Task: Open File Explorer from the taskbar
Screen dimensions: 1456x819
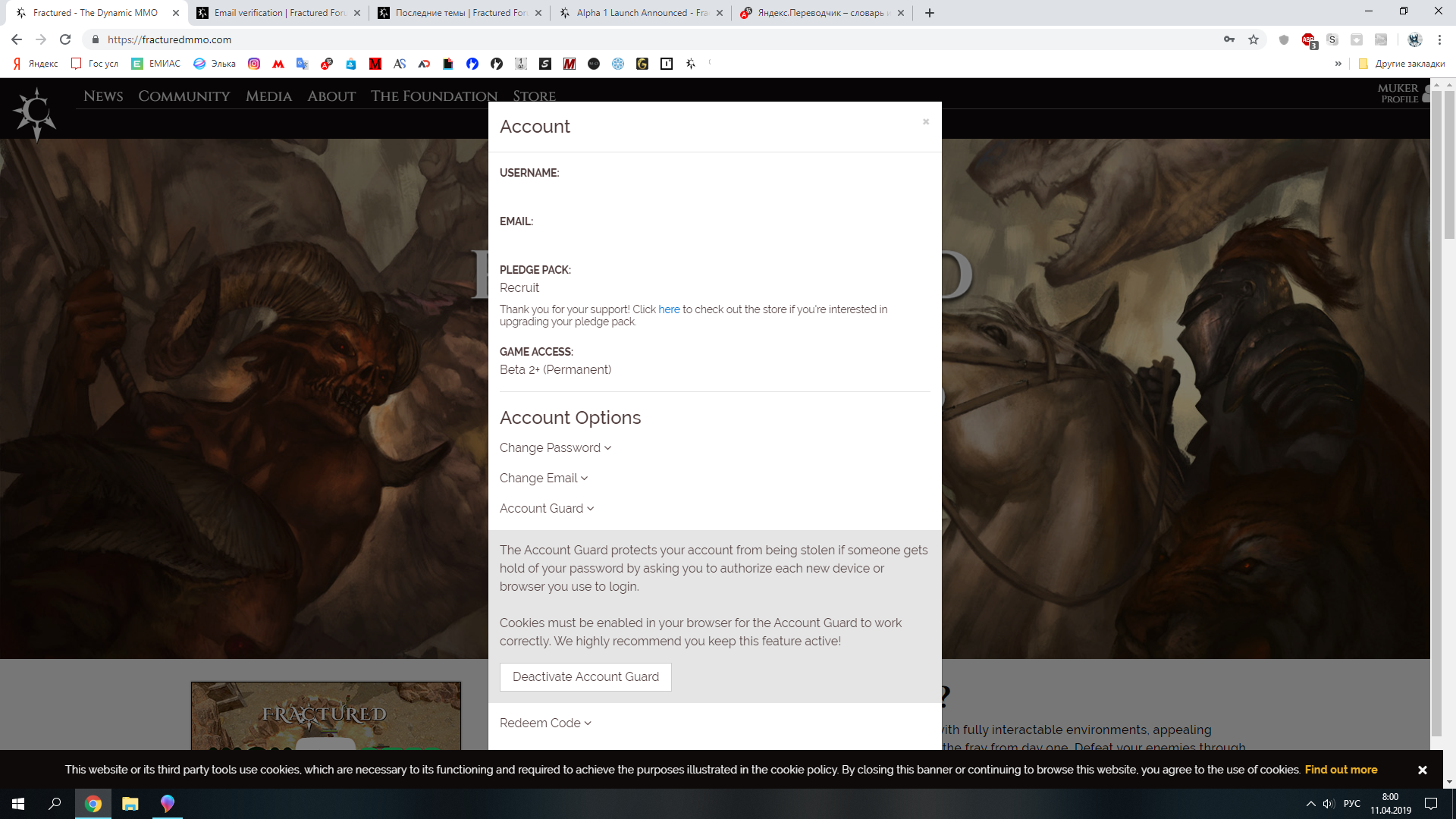Action: 130,804
